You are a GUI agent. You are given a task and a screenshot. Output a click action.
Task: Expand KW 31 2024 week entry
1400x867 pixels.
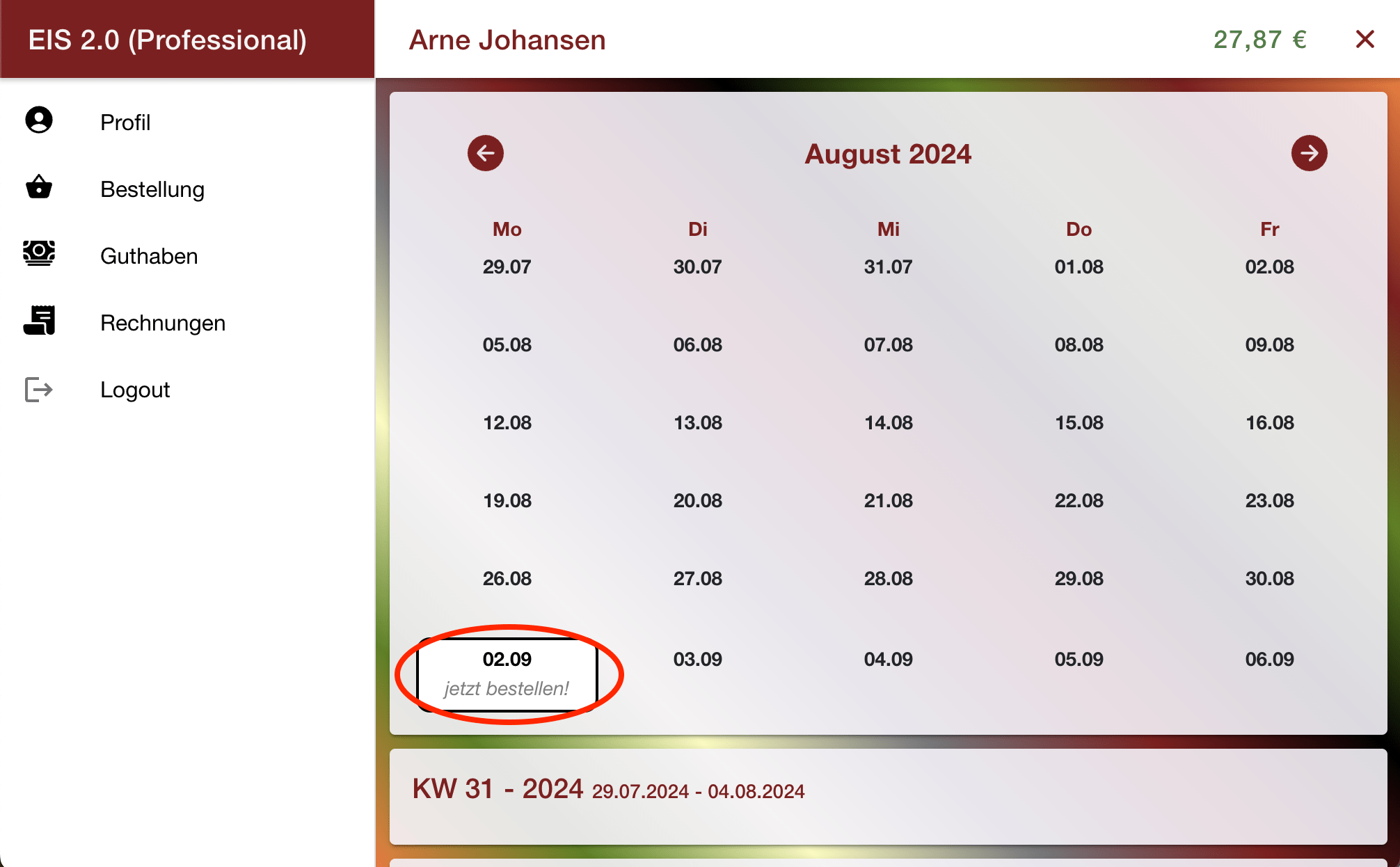click(890, 790)
